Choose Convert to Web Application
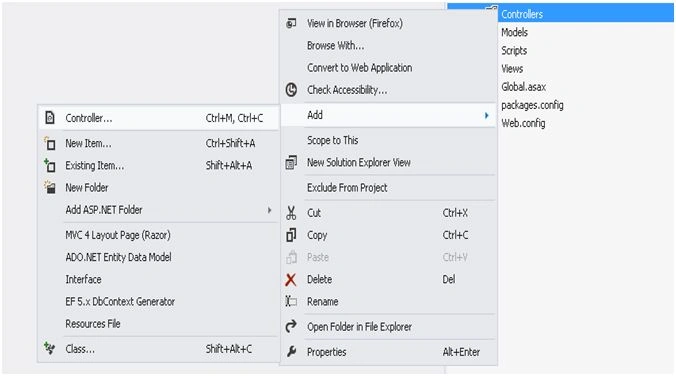Image resolution: width=676 pixels, height=376 pixels. pos(388,68)
